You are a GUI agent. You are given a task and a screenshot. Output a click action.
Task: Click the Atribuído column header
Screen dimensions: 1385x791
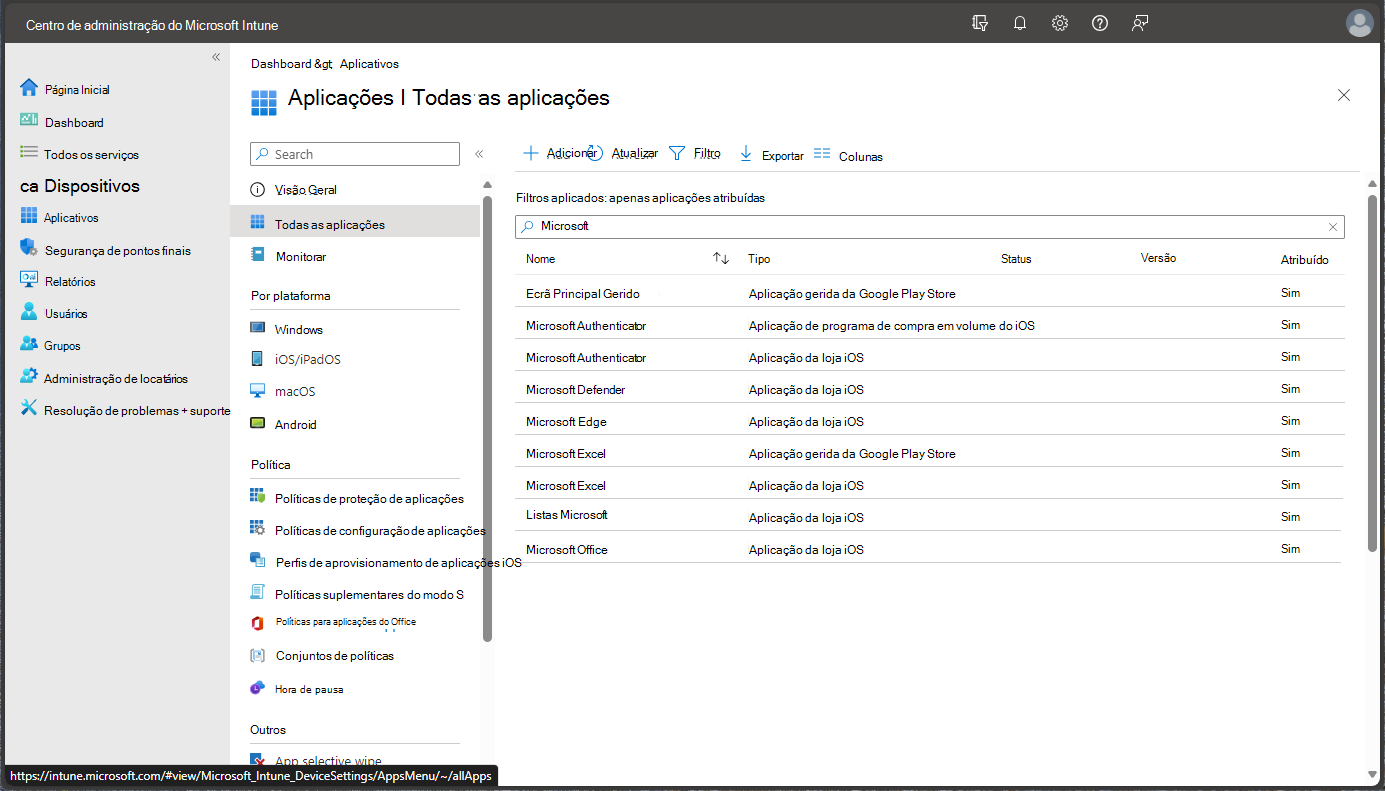pos(1305,259)
